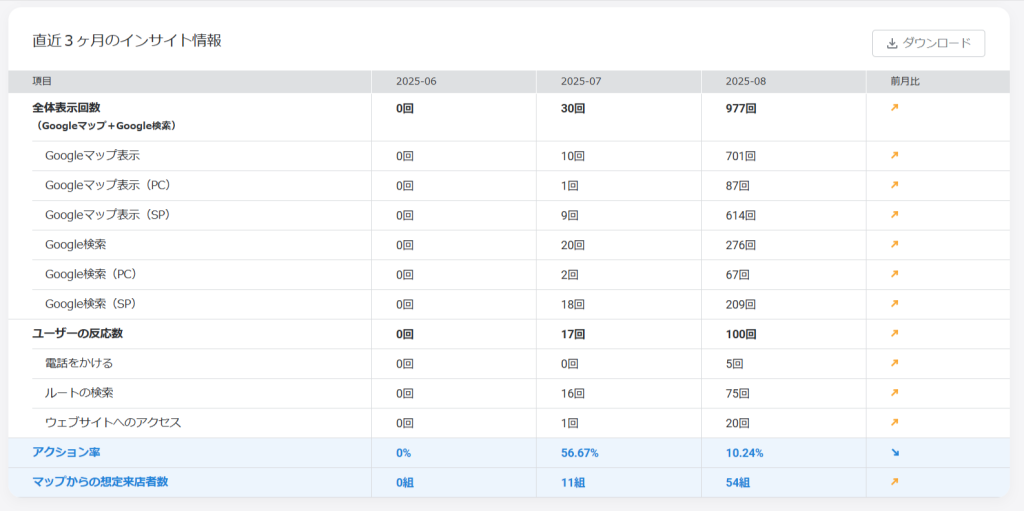Click the ウェブサイトへのアクセス row label

coord(113,422)
